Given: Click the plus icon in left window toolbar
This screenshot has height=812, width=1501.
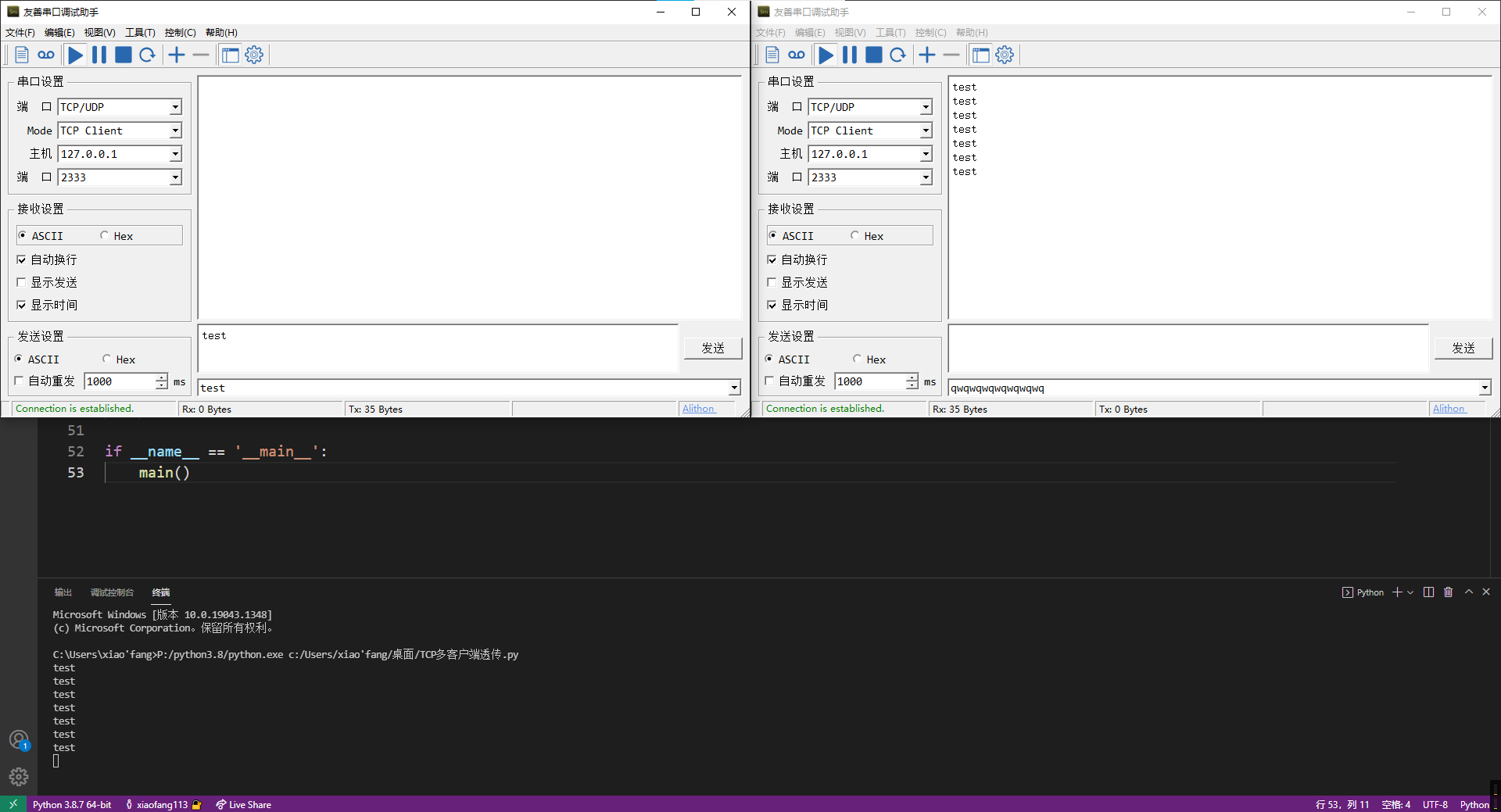Looking at the screenshot, I should 177,55.
